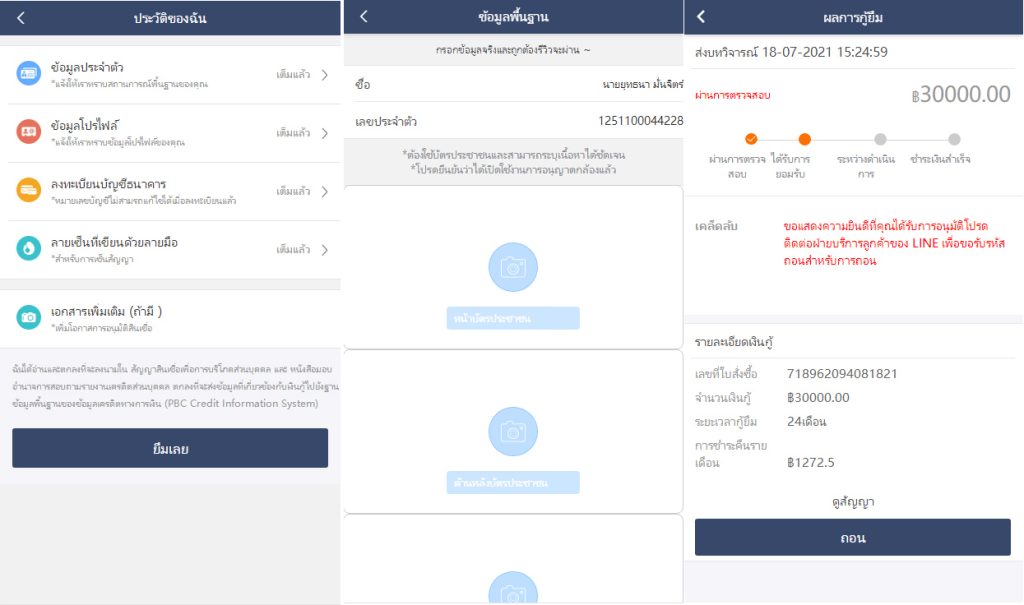Tap the camera icon above หน้าบัตรประชาชน

pyautogui.click(x=513, y=267)
